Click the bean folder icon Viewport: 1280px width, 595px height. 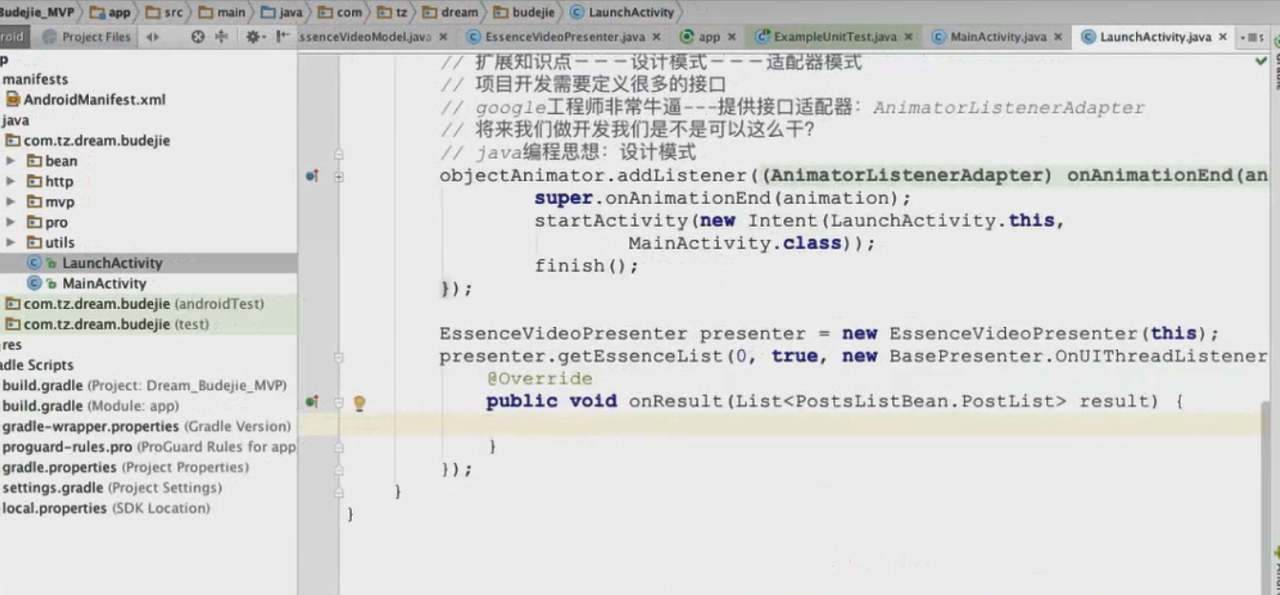pyautogui.click(x=34, y=161)
